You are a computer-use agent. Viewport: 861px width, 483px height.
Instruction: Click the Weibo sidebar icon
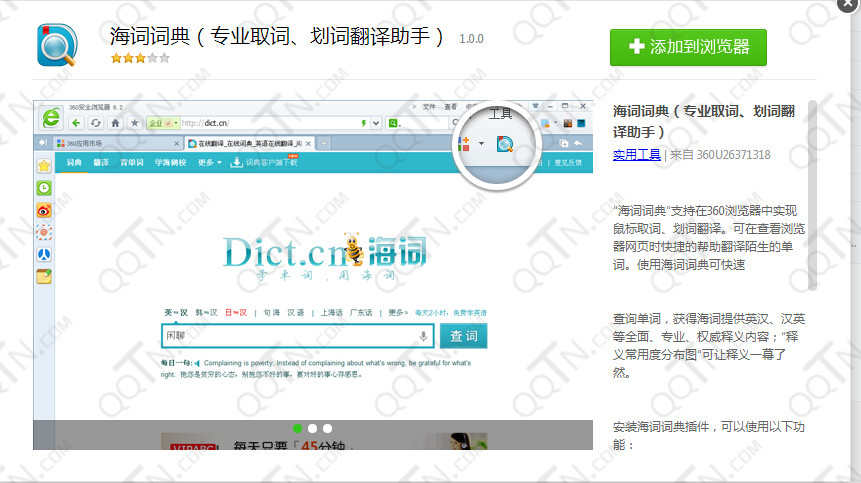click(x=44, y=210)
